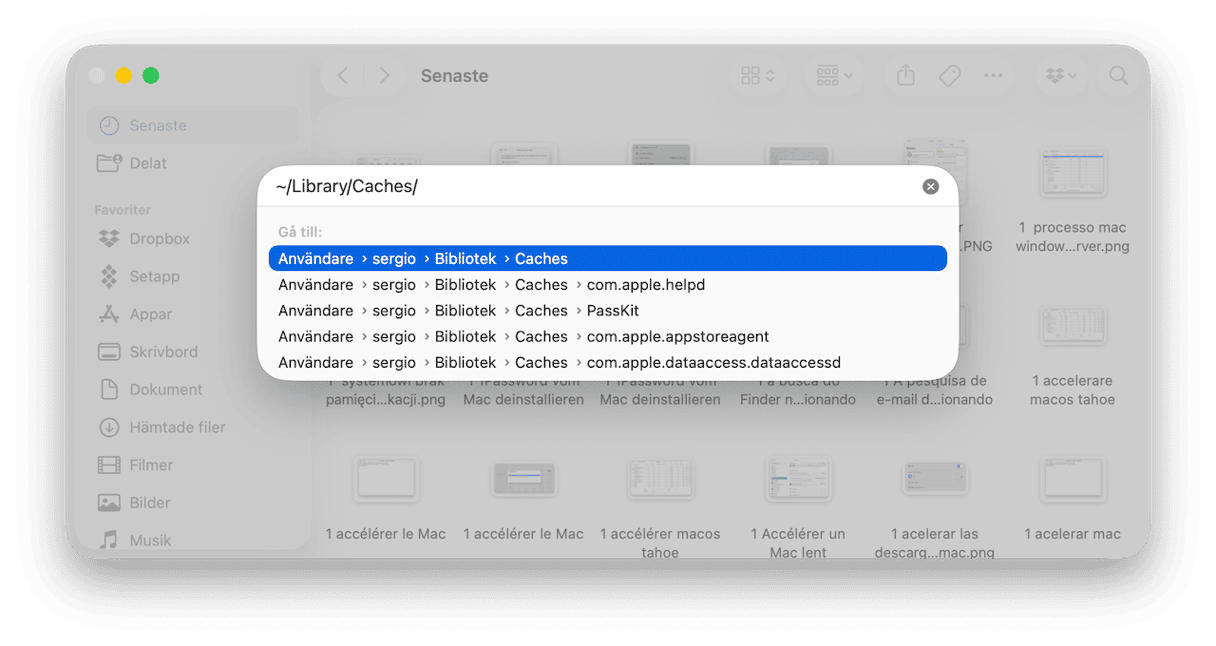
Task: Choose the com.apple.helpd path suggestion
Action: (x=608, y=285)
